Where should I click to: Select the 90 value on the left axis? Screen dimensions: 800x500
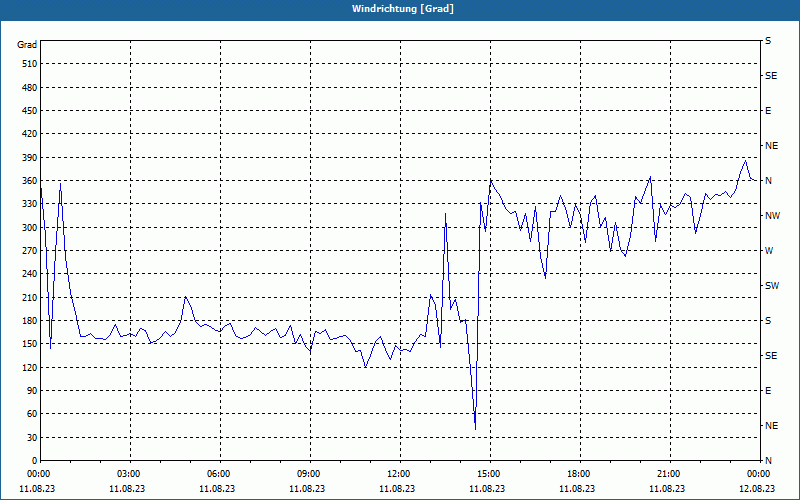pyautogui.click(x=32, y=391)
